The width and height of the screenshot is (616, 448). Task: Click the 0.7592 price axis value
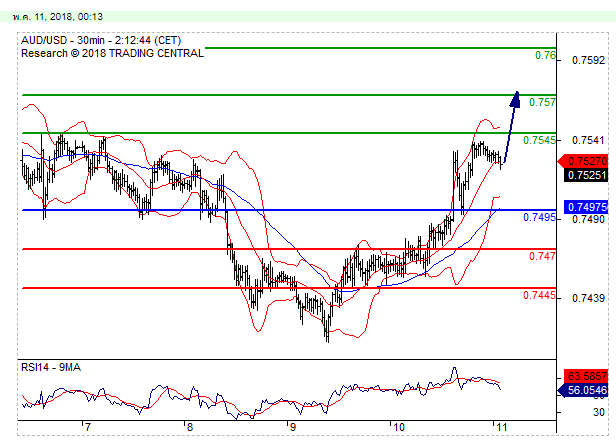point(588,61)
